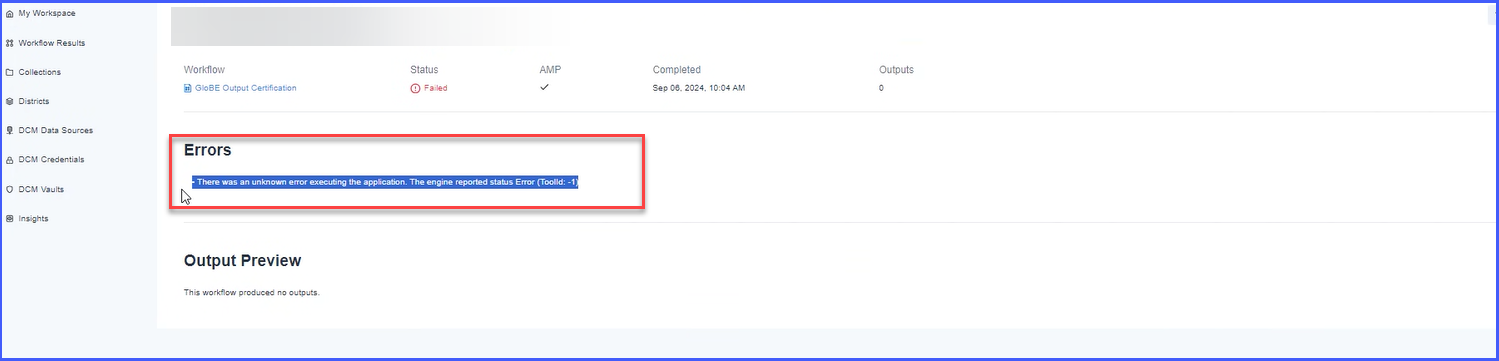
Task: Click the red Failed status icon
Action: (x=415, y=88)
